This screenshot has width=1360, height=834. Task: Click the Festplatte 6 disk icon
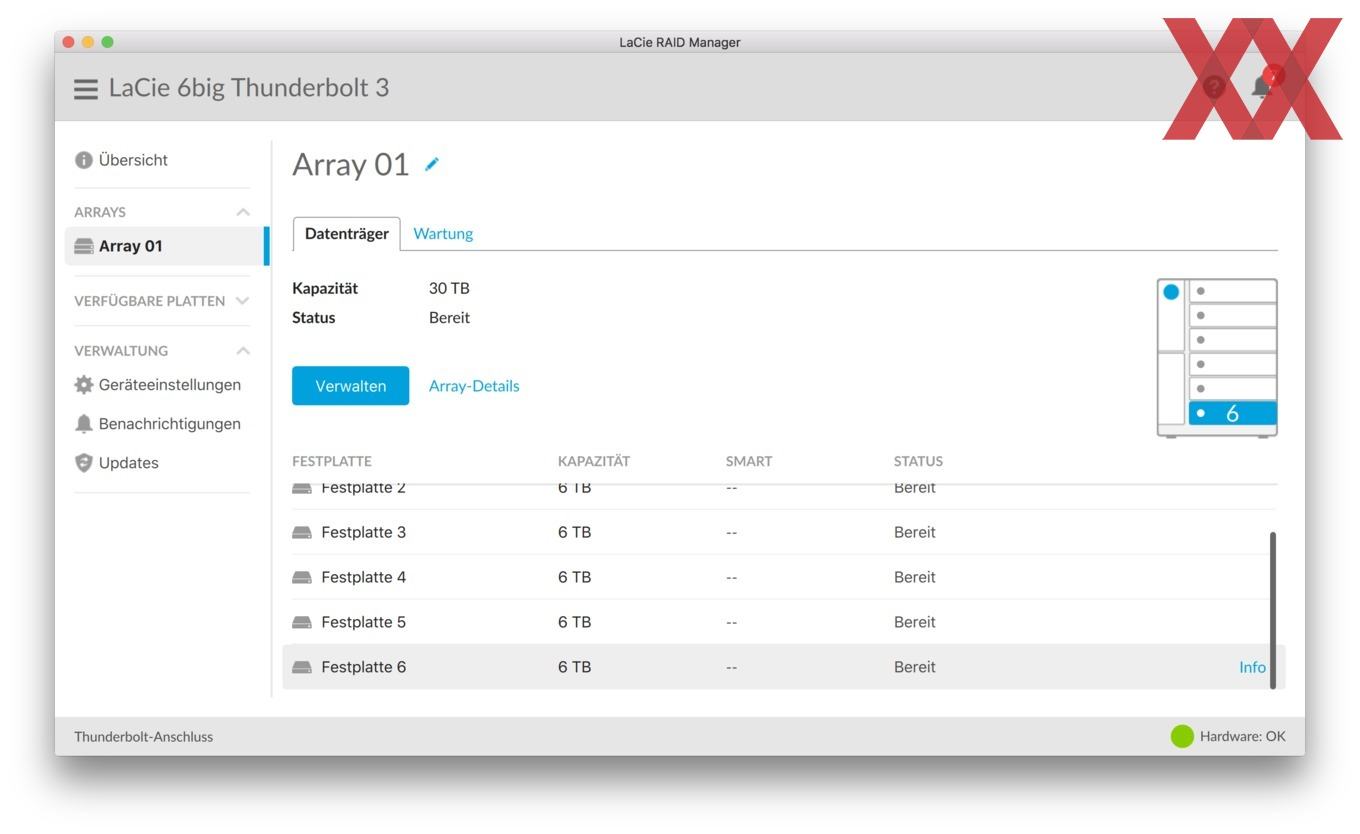[302, 667]
